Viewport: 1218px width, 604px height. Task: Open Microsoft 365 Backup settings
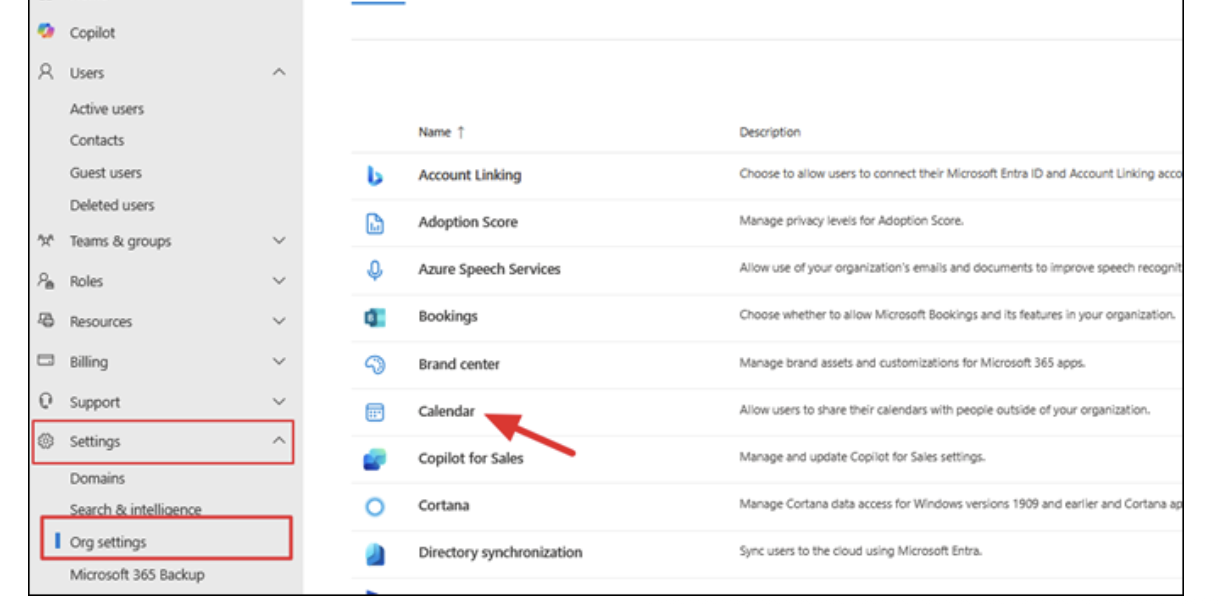pyautogui.click(x=137, y=575)
